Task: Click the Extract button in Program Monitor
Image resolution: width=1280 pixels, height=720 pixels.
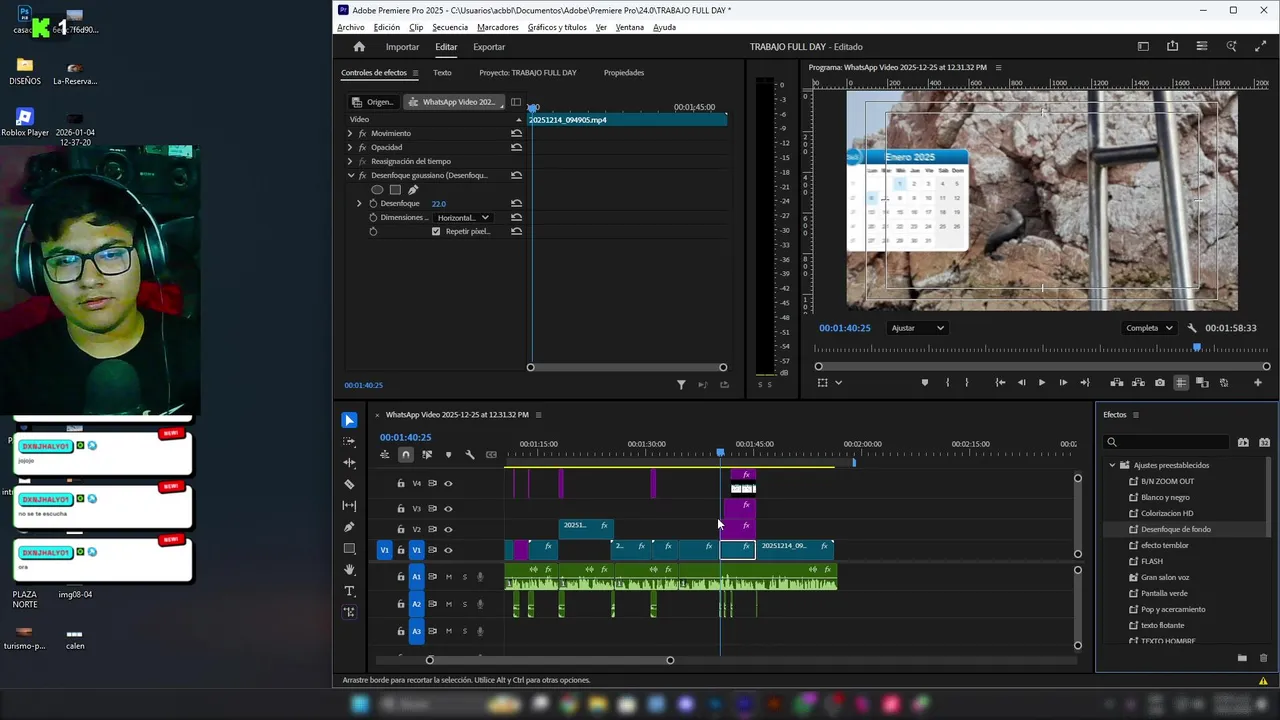Action: [x=1138, y=383]
